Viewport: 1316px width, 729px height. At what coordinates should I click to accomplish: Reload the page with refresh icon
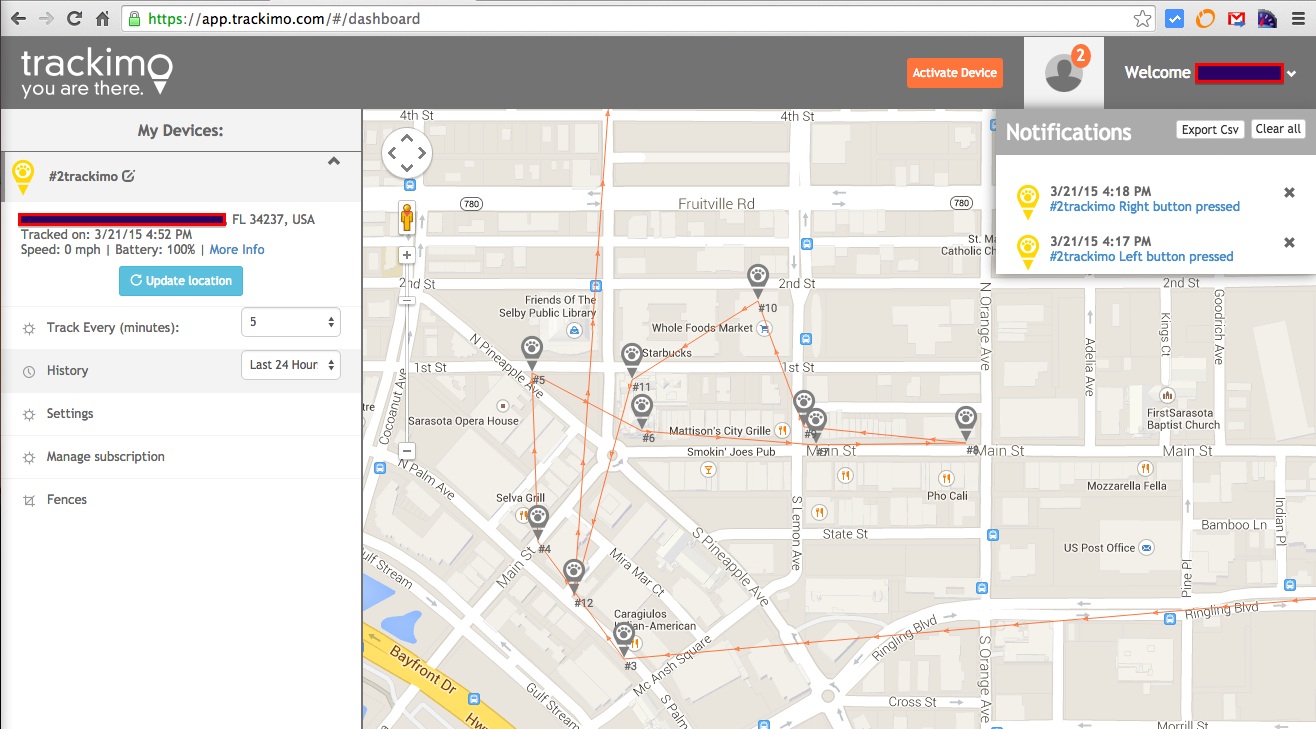[x=74, y=19]
